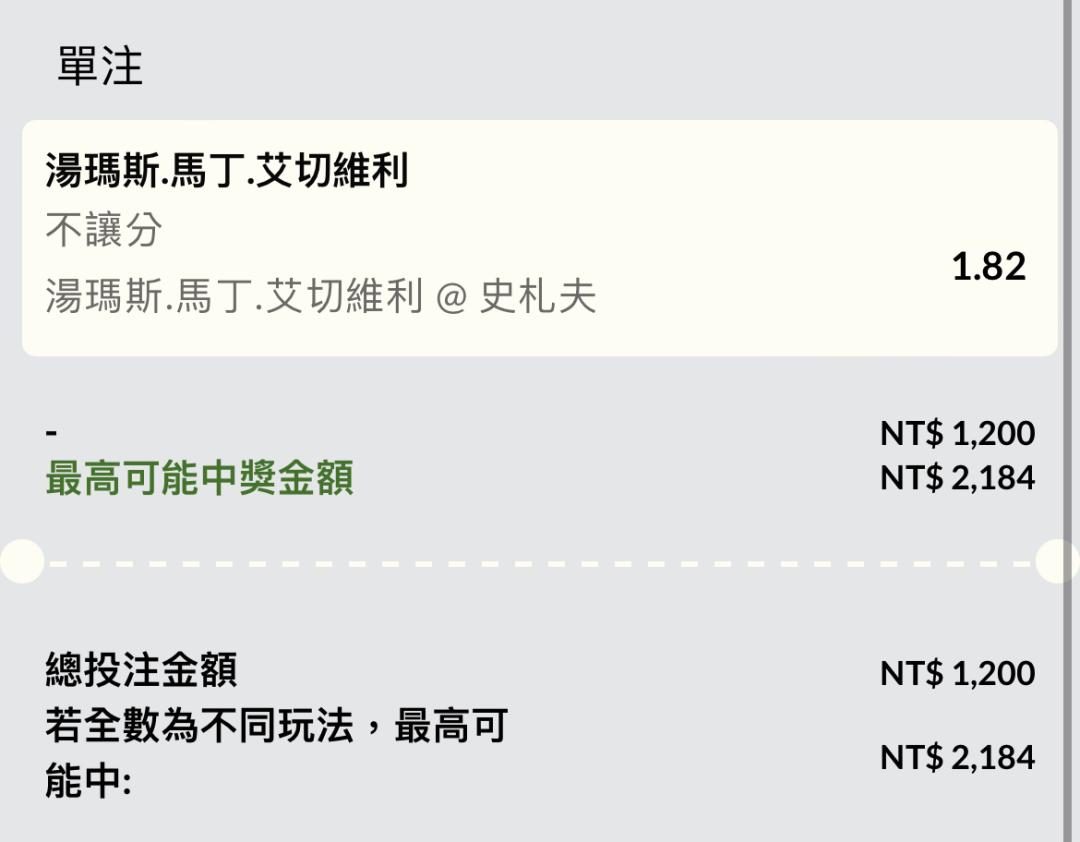Click the 總投注金額 label

[x=141, y=670]
